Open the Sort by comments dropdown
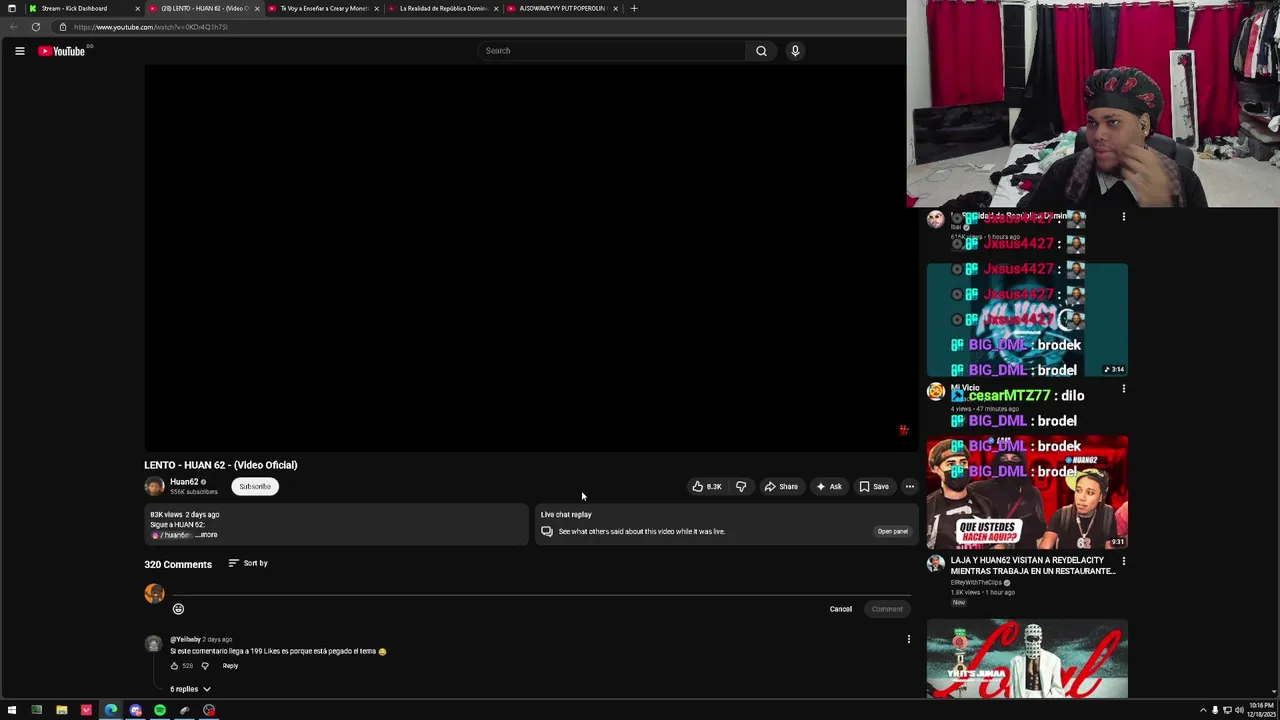 pyautogui.click(x=248, y=563)
